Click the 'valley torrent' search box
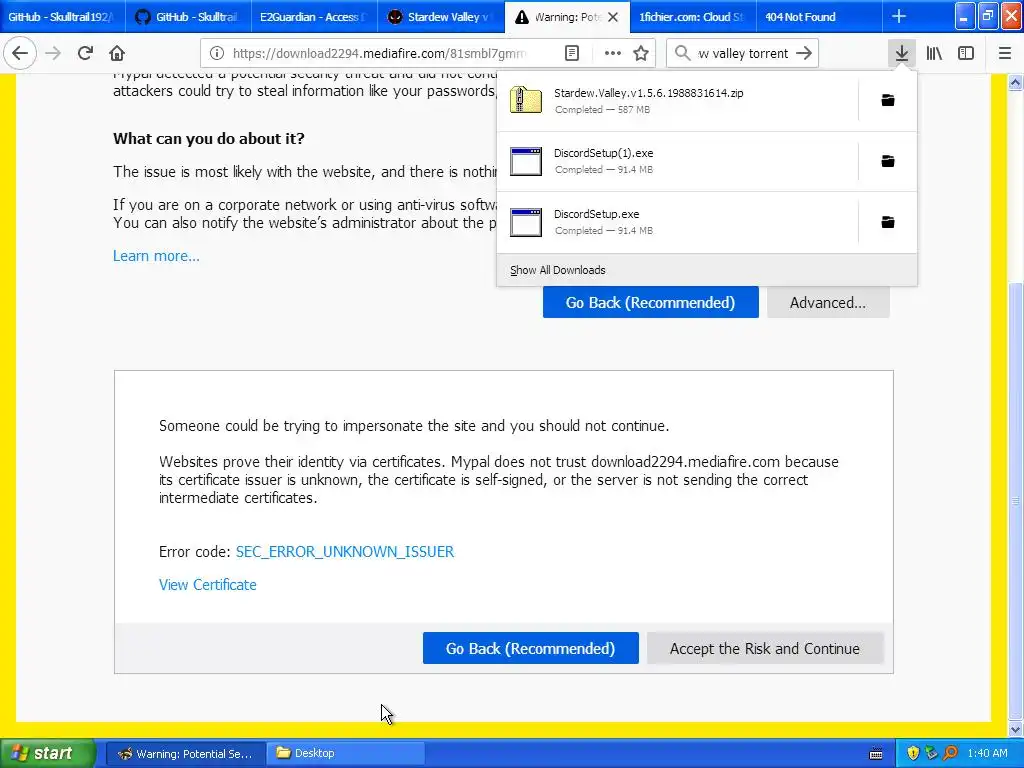 743,54
